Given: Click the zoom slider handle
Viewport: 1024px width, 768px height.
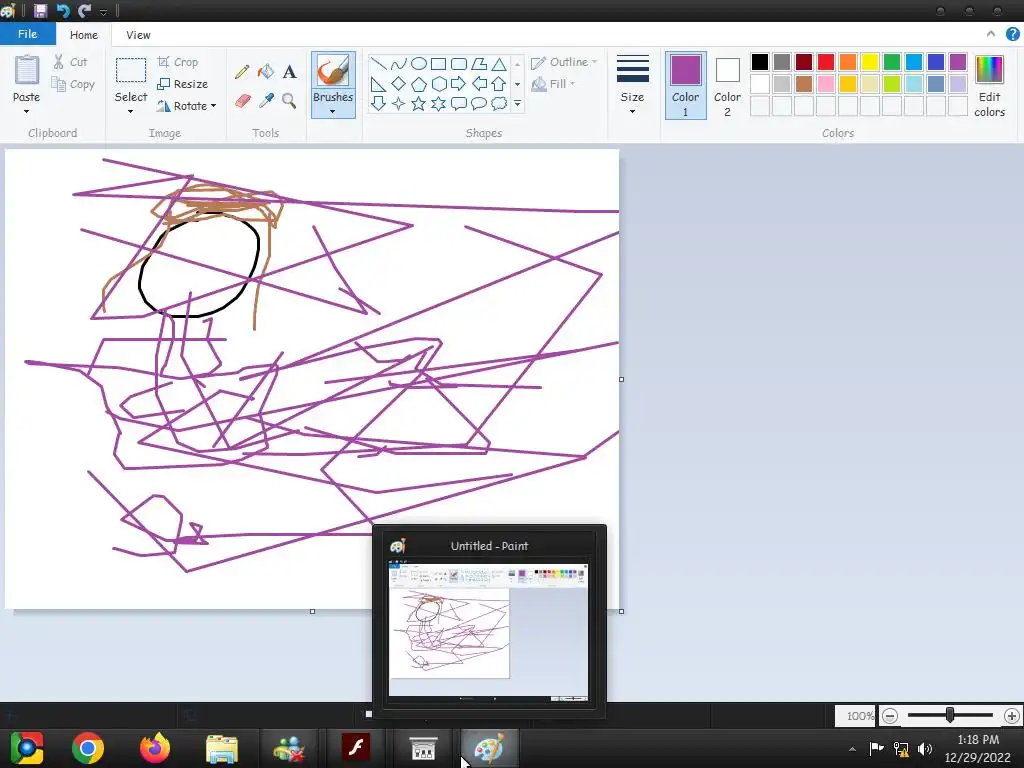Looking at the screenshot, I should click(x=950, y=715).
